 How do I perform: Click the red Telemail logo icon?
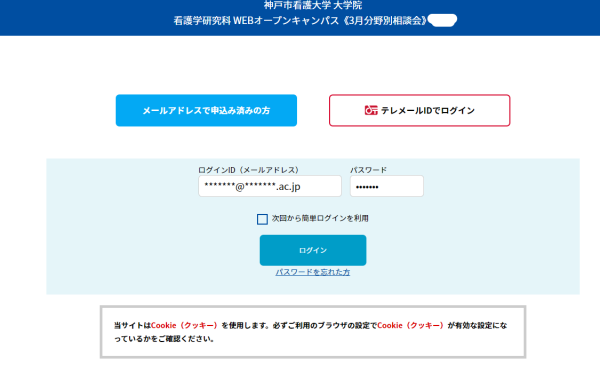(x=371, y=110)
